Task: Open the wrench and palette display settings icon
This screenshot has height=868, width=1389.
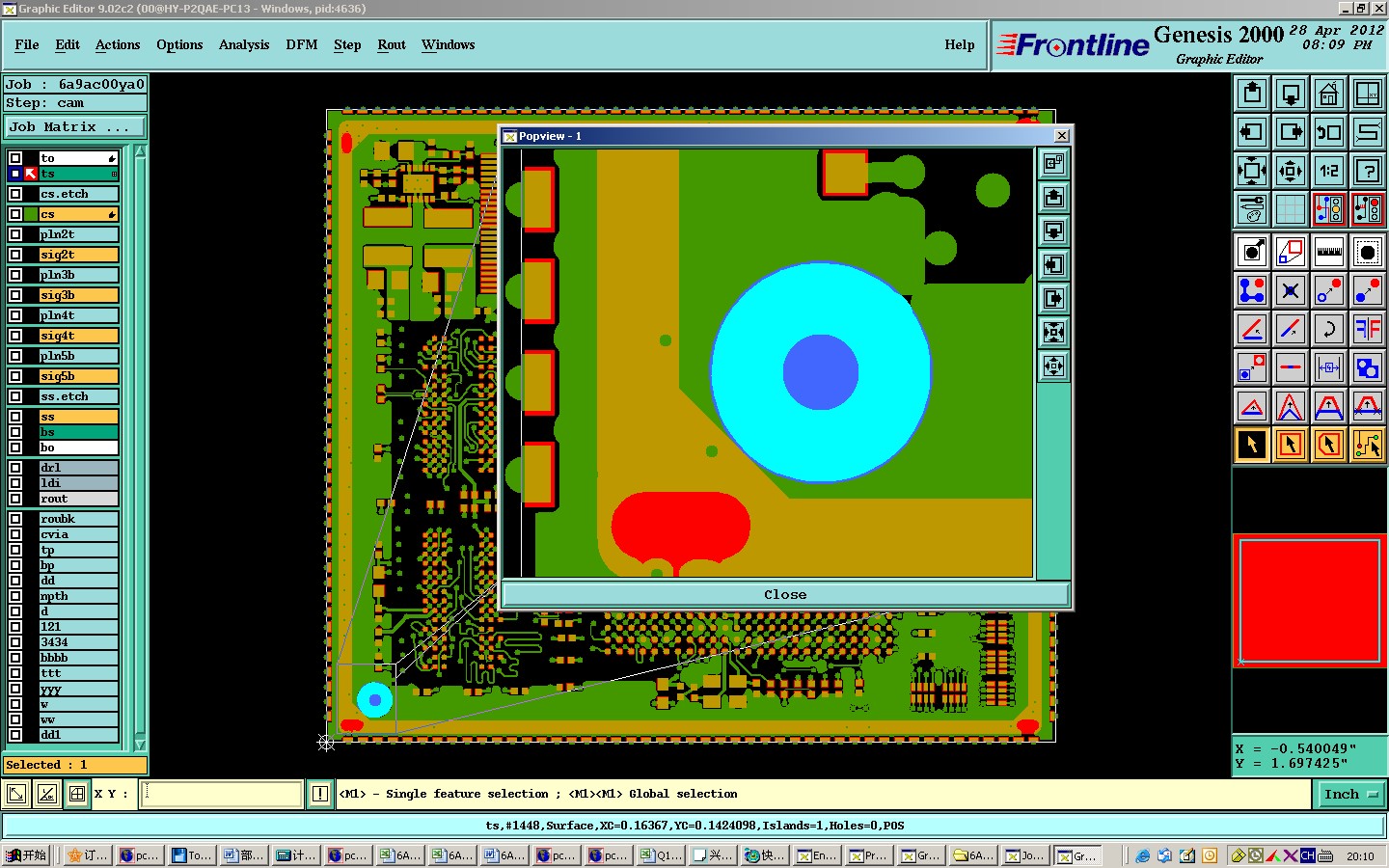Action: coord(1252,208)
